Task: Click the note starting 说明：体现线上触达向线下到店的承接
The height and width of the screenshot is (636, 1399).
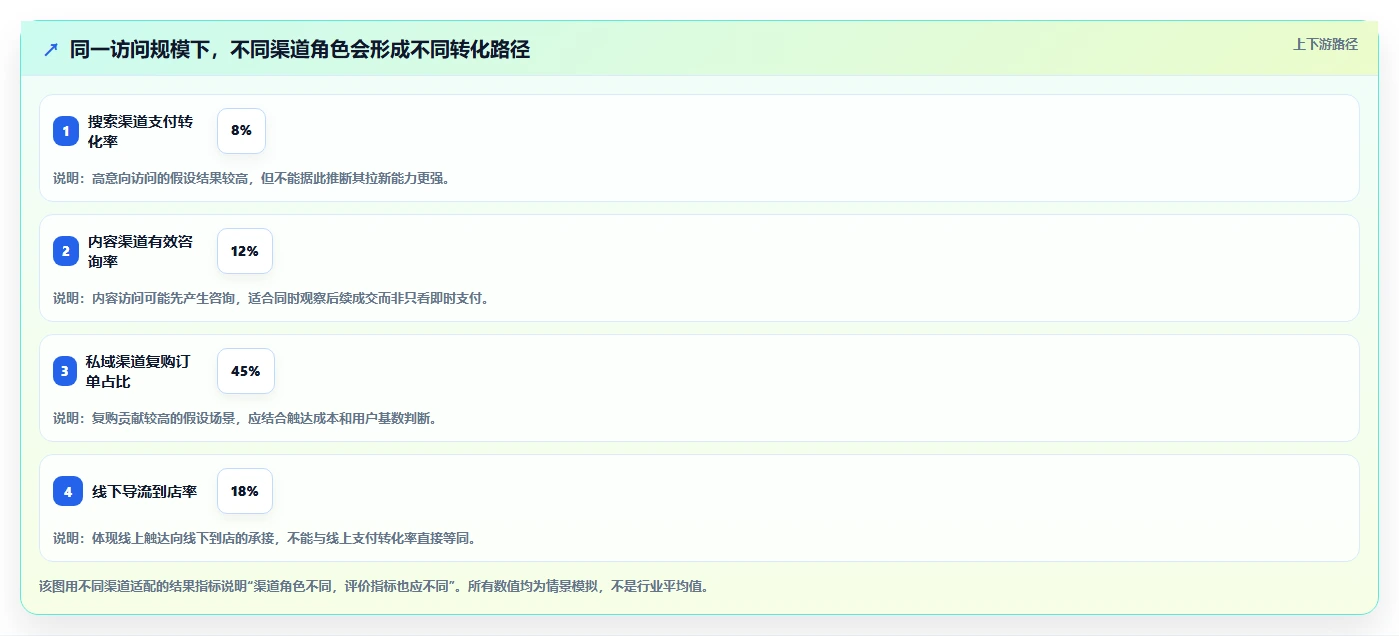Action: (x=264, y=538)
